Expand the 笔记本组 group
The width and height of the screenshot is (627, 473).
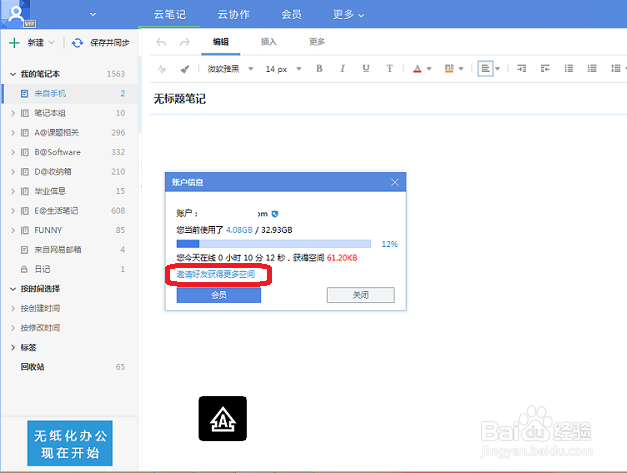[x=13, y=113]
